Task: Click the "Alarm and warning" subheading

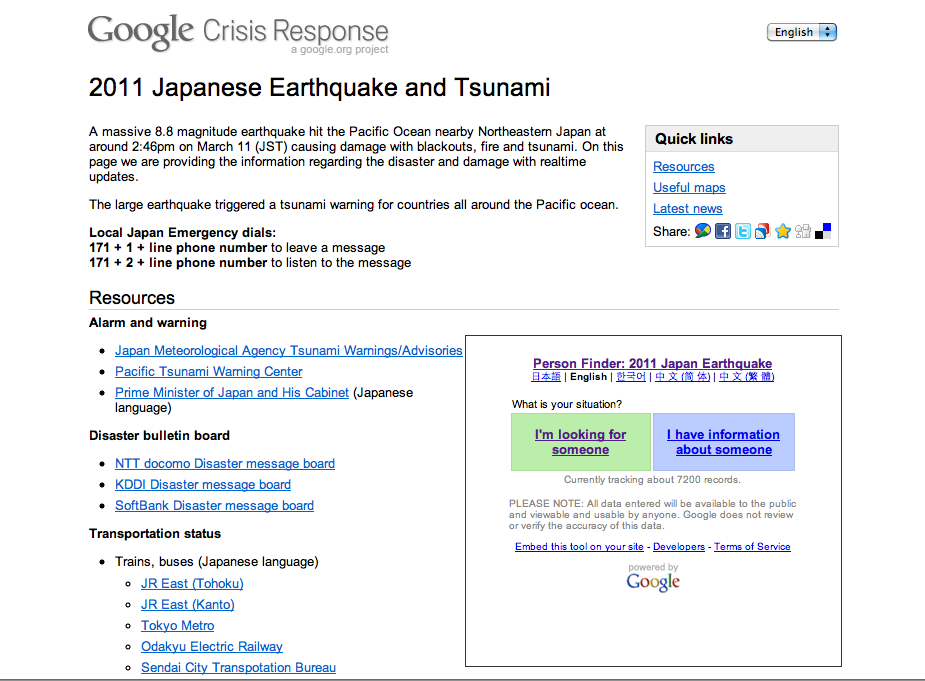Action: (x=148, y=323)
